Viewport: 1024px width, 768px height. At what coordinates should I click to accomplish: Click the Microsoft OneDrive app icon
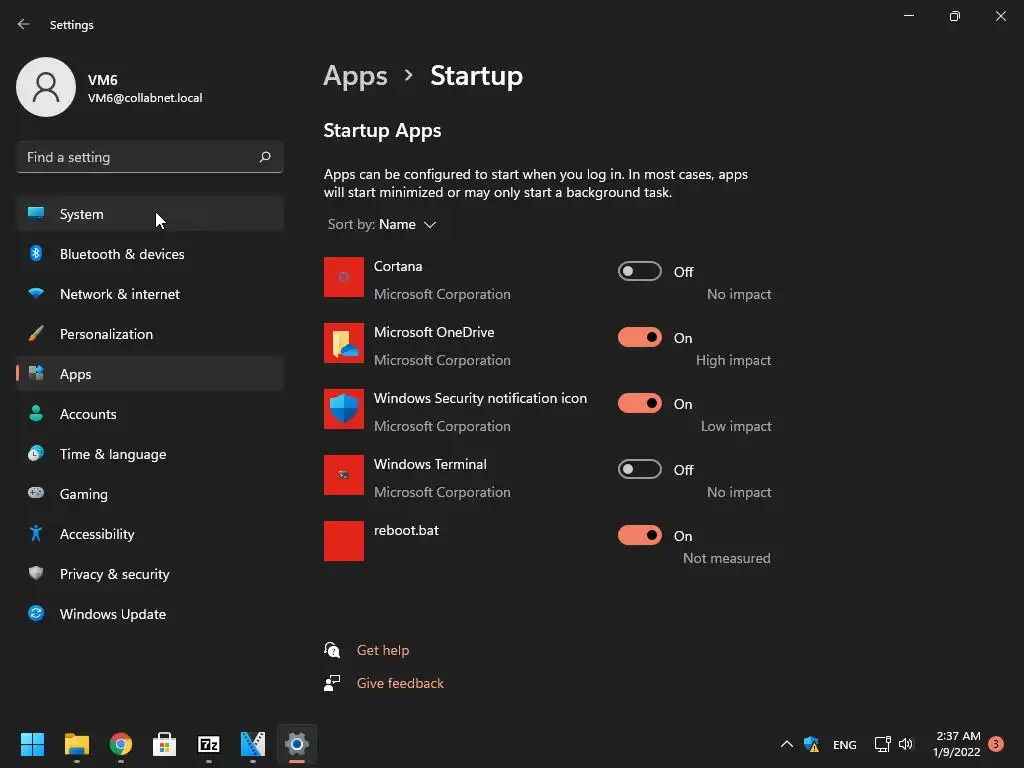[x=344, y=343]
